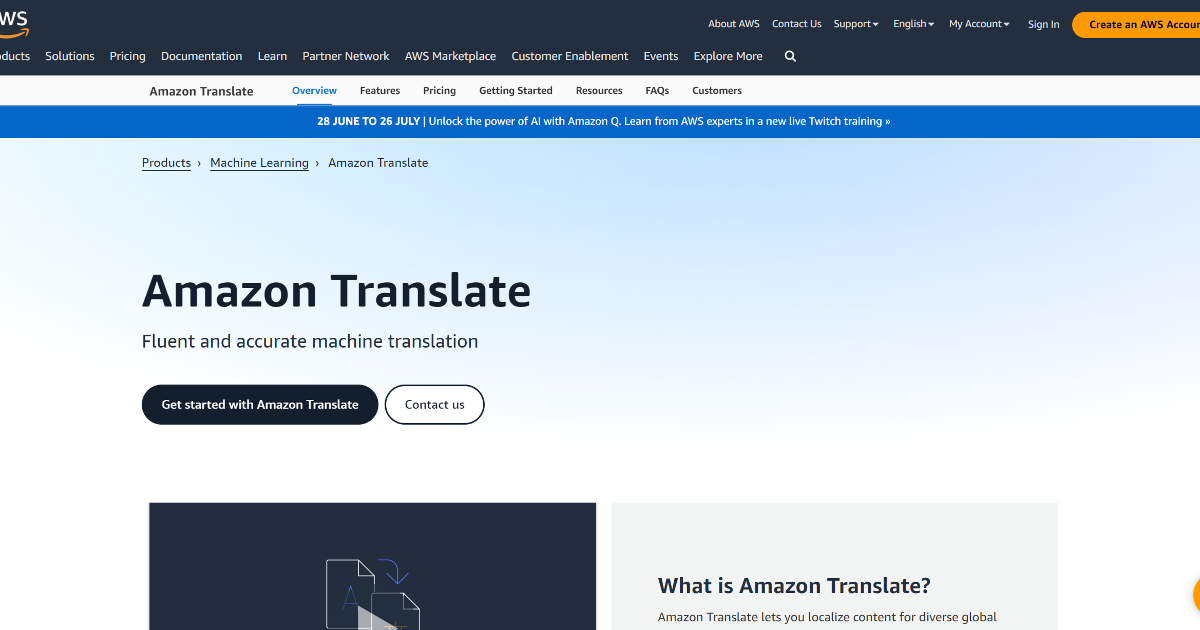The width and height of the screenshot is (1200, 630).
Task: Click the Twitch training announcement banner link
Action: tap(603, 121)
